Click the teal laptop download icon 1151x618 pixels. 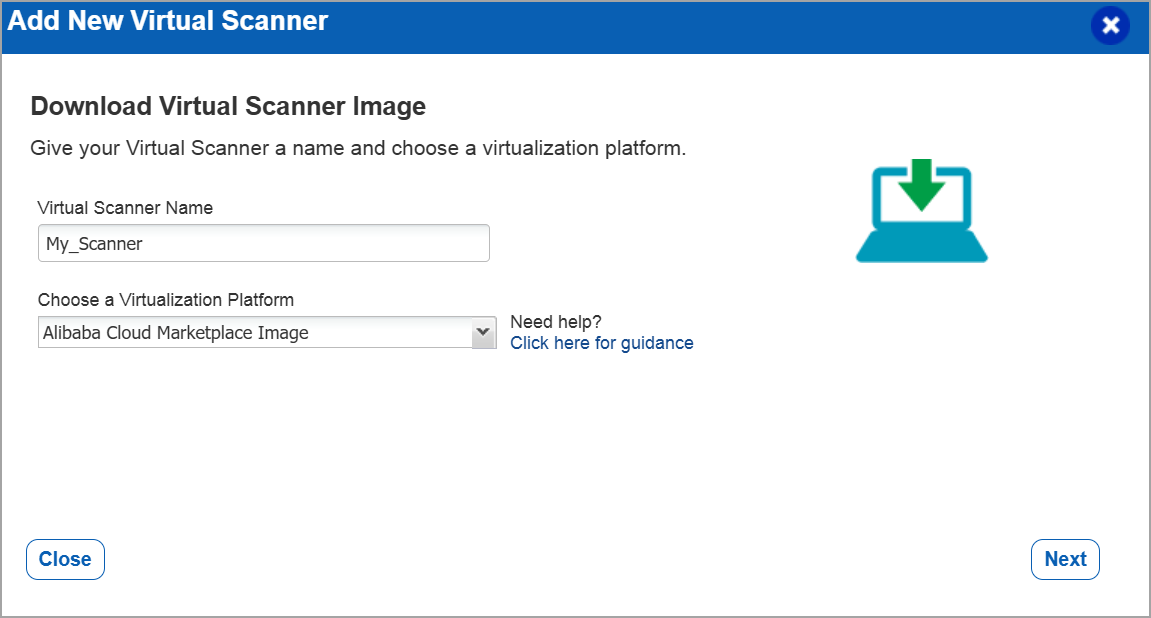point(920,210)
